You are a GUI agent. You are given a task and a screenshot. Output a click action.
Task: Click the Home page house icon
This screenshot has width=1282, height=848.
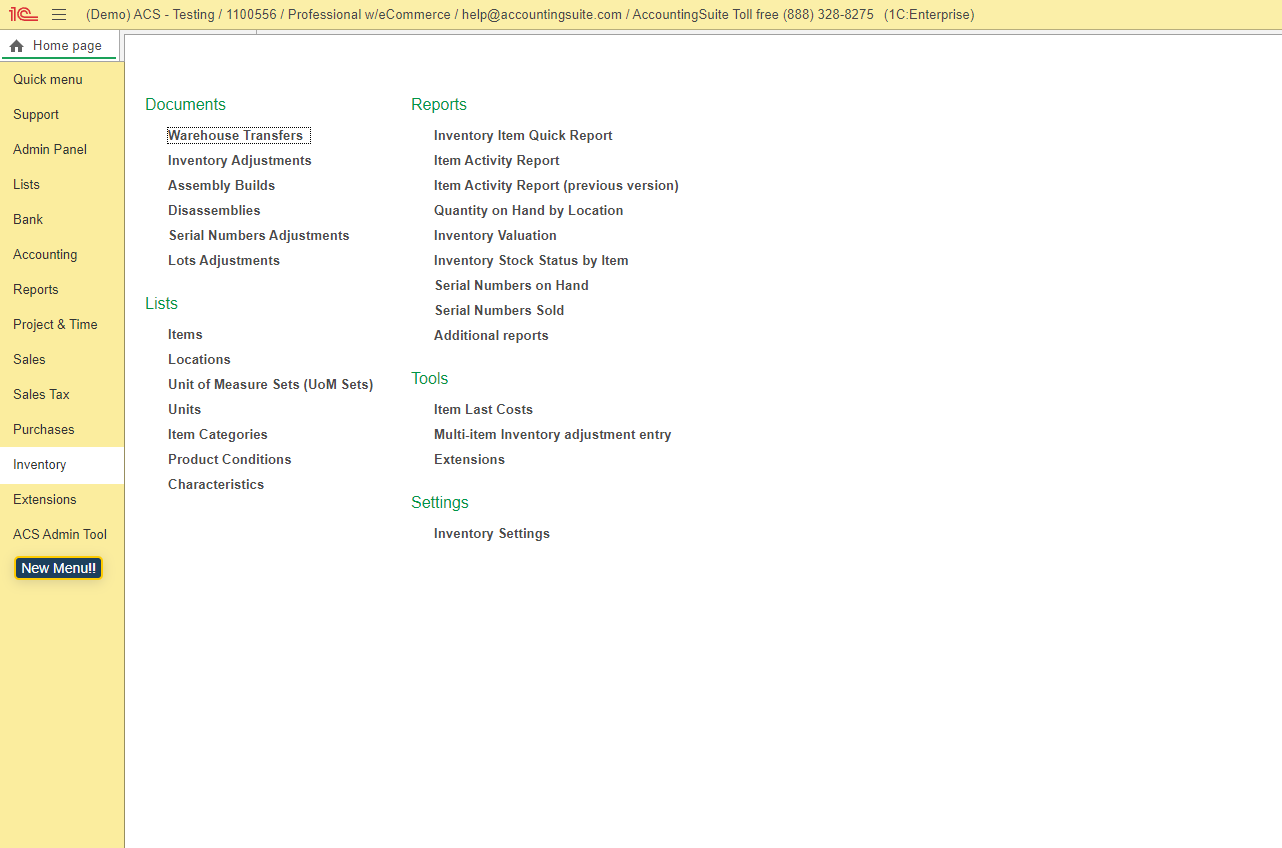tap(16, 46)
